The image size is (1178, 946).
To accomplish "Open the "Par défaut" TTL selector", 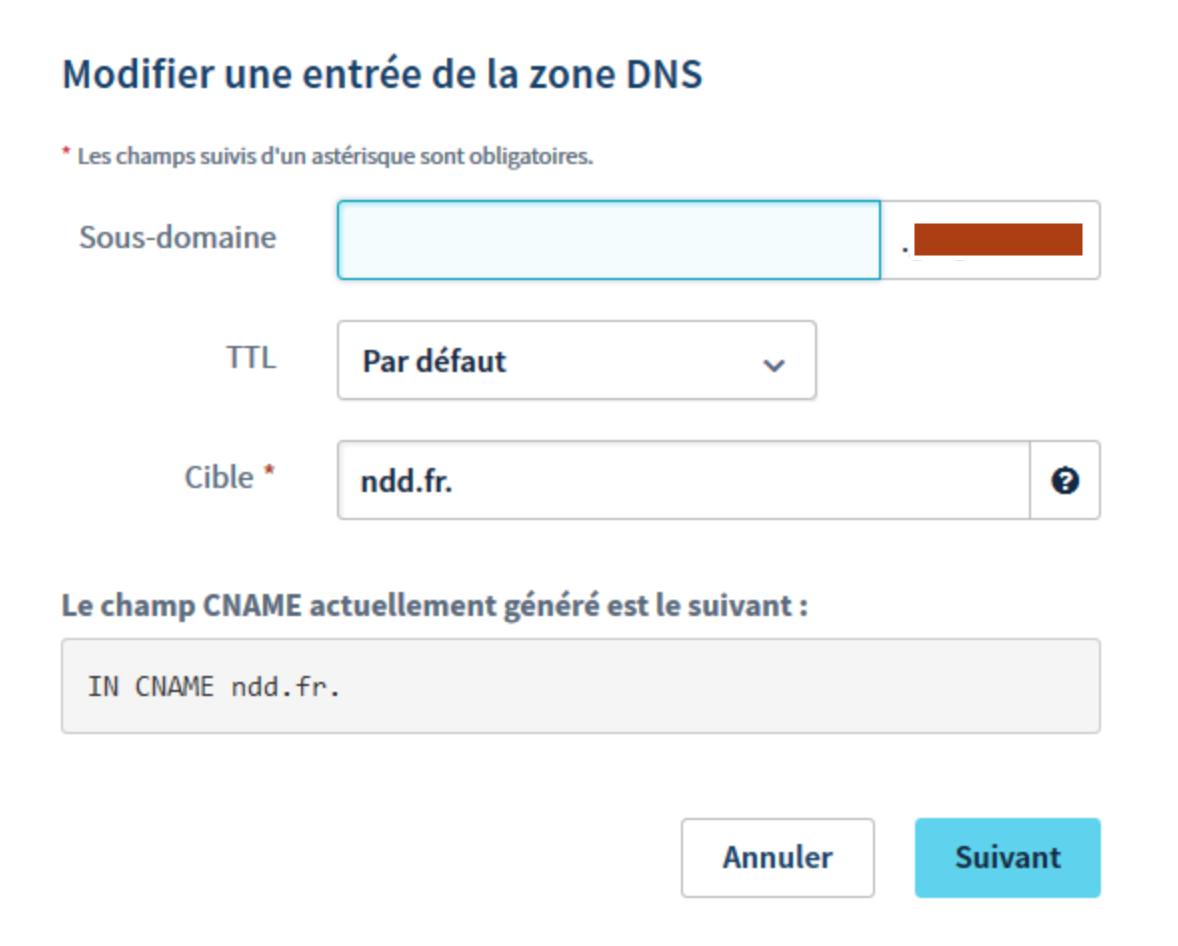I will click(x=576, y=361).
